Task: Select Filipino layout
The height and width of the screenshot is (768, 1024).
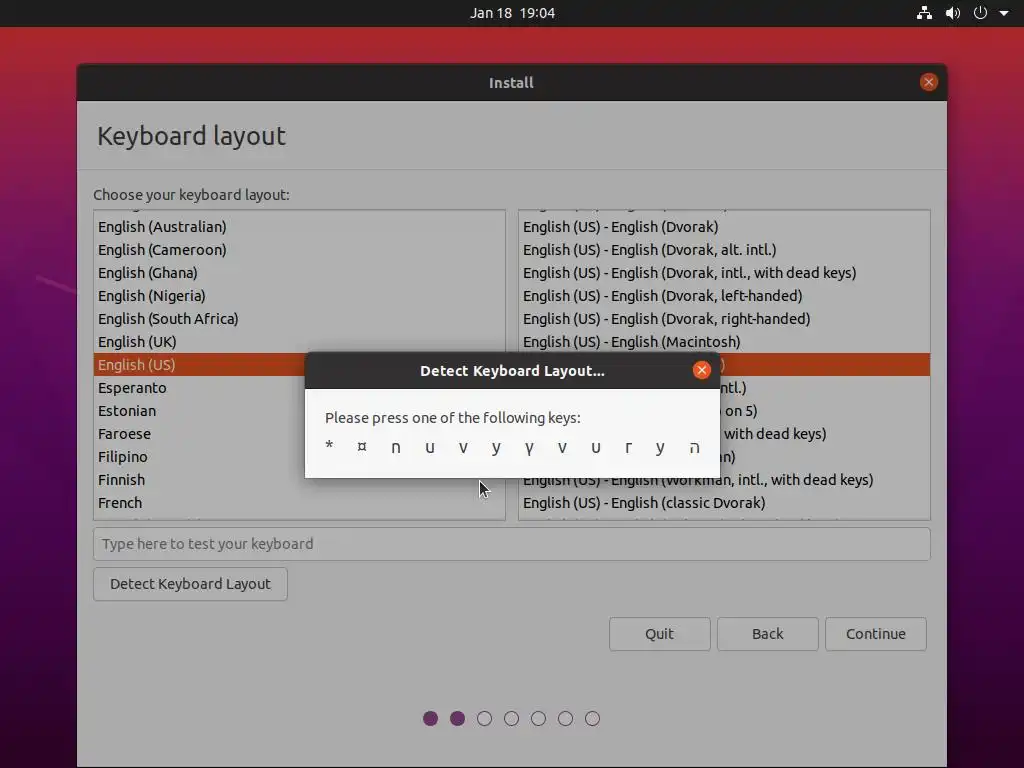Action: (199, 456)
